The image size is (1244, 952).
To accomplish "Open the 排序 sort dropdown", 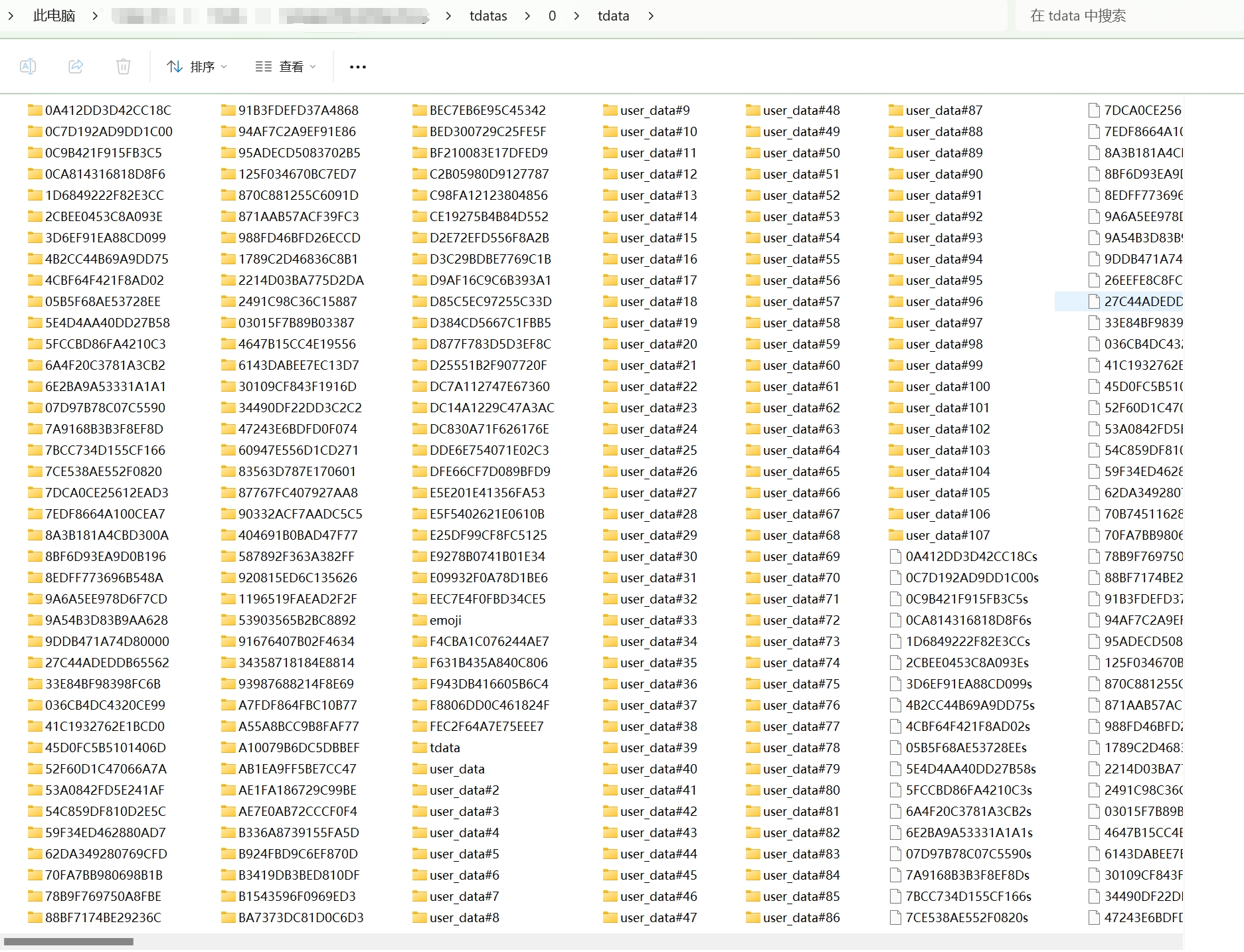I will (x=197, y=66).
